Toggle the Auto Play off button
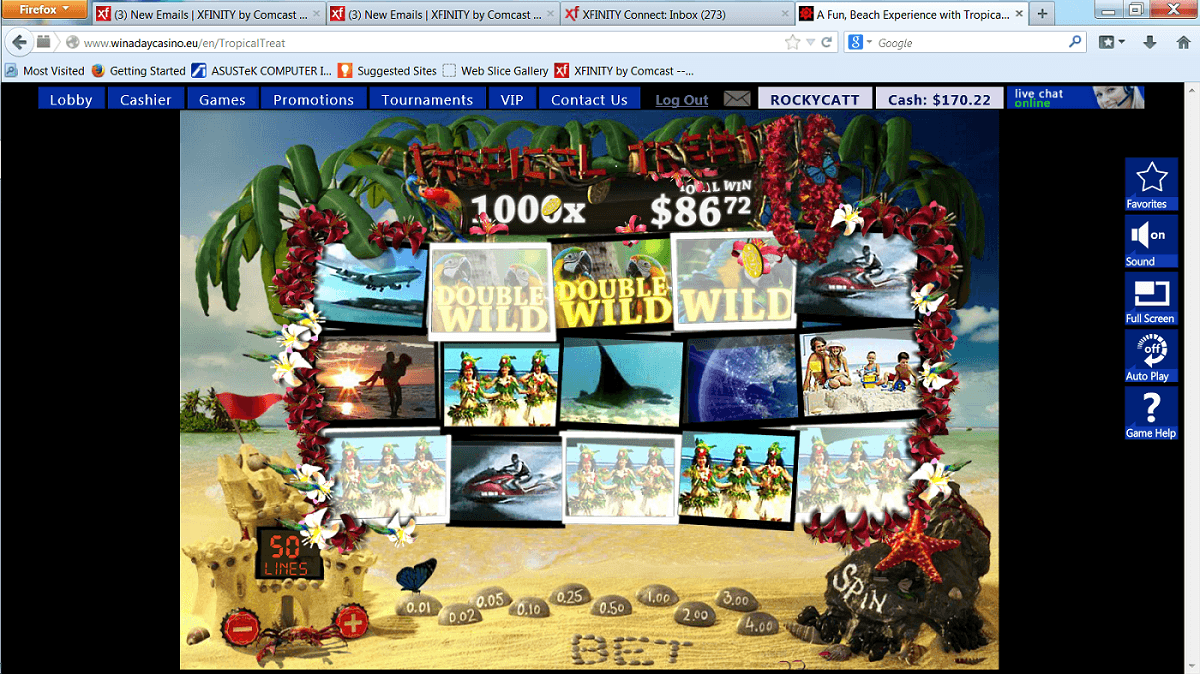This screenshot has width=1200, height=674. point(1151,356)
